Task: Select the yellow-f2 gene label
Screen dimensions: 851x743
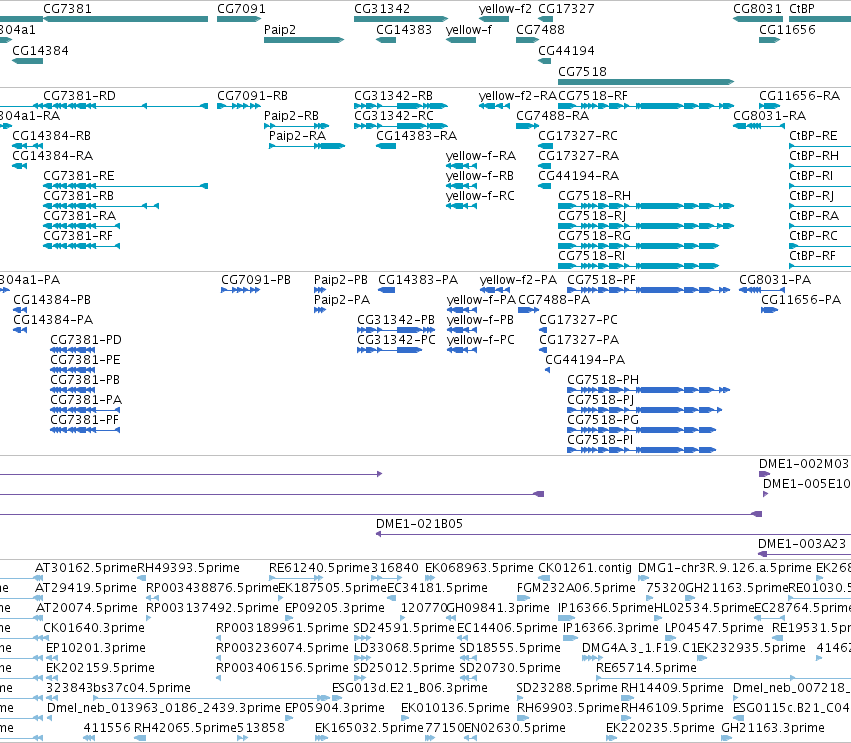Action: click(x=505, y=9)
